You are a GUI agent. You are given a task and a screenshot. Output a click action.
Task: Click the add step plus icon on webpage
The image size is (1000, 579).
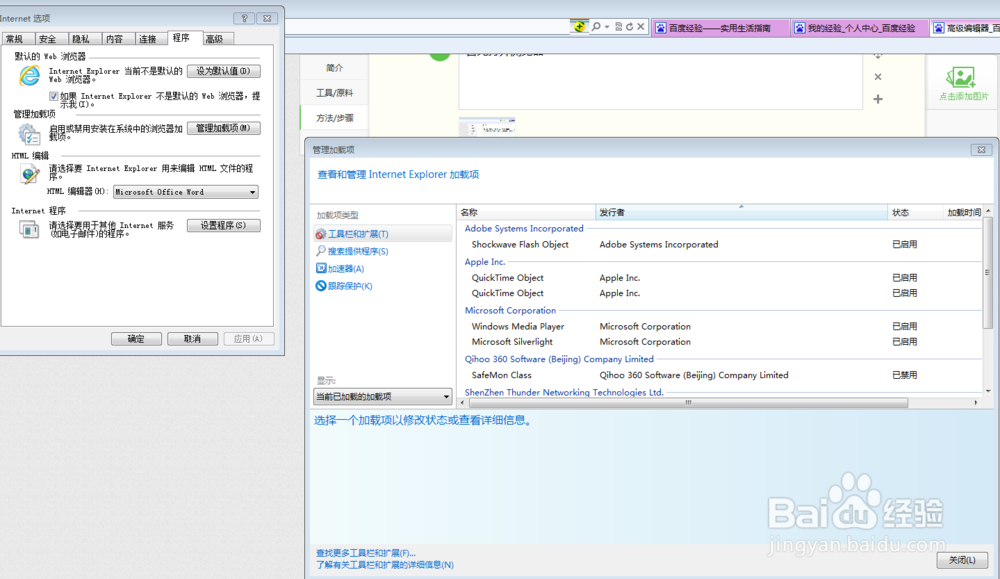[x=878, y=99]
